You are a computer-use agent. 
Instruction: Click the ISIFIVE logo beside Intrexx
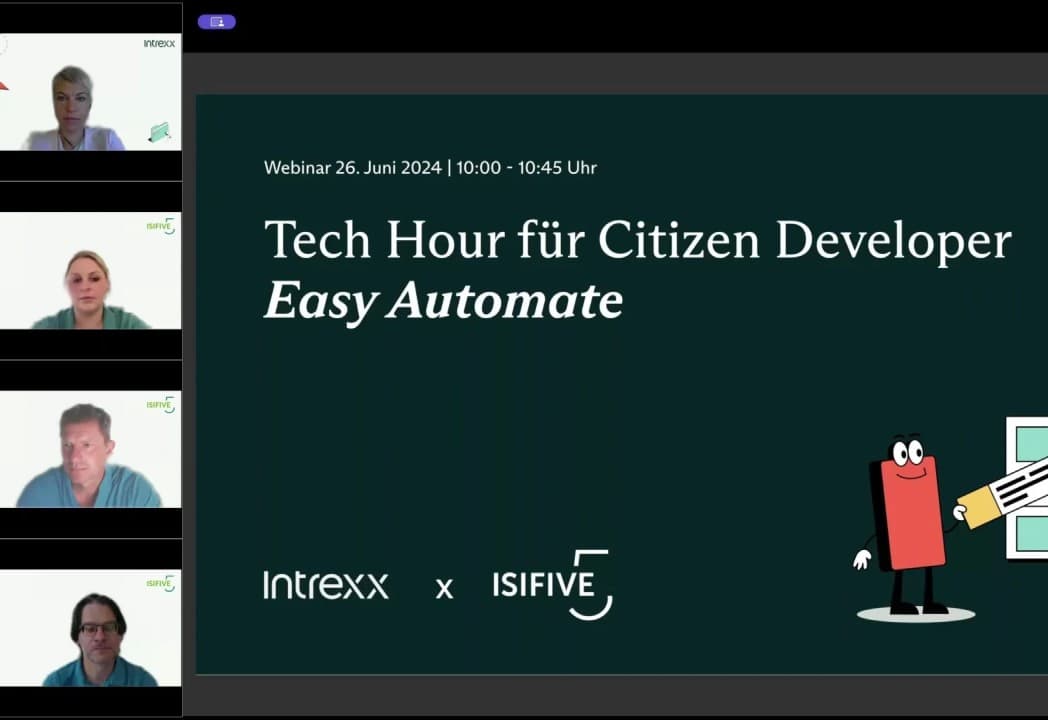(x=552, y=583)
